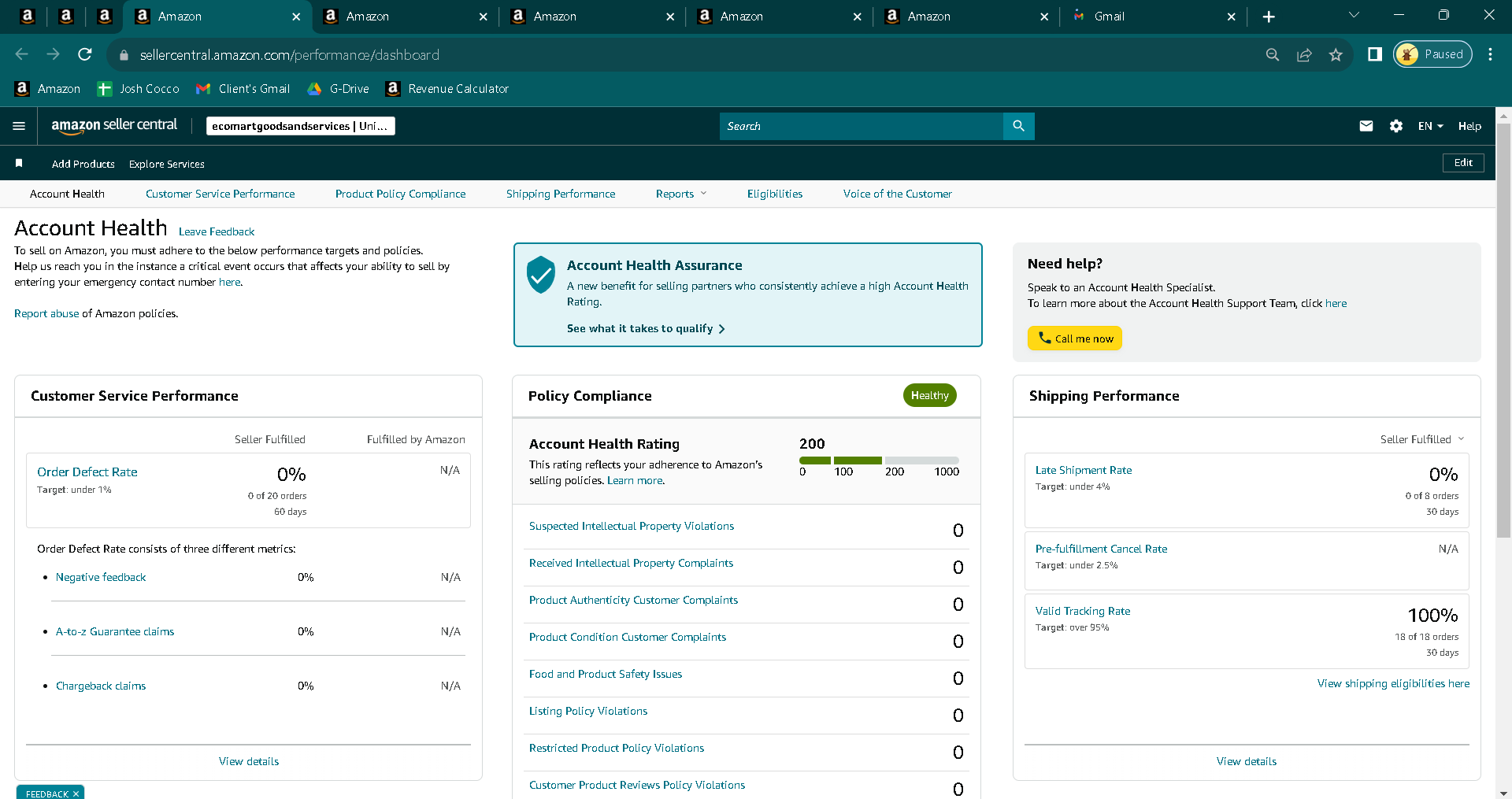The height and width of the screenshot is (799, 1512).
Task: Open Voice of the Customer tab
Action: 897,194
